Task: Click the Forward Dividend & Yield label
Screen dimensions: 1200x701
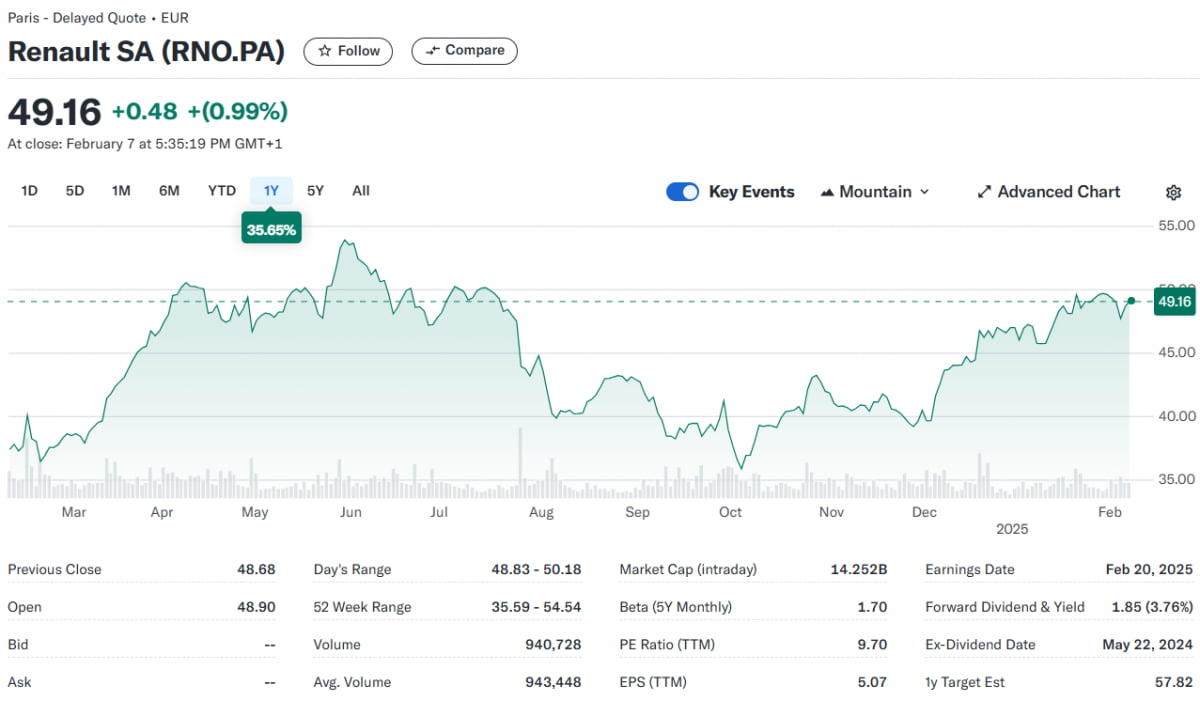Action: click(1005, 607)
